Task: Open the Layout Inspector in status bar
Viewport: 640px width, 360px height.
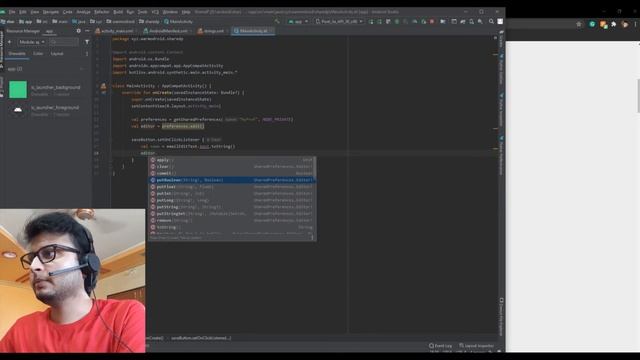Action: [476, 346]
